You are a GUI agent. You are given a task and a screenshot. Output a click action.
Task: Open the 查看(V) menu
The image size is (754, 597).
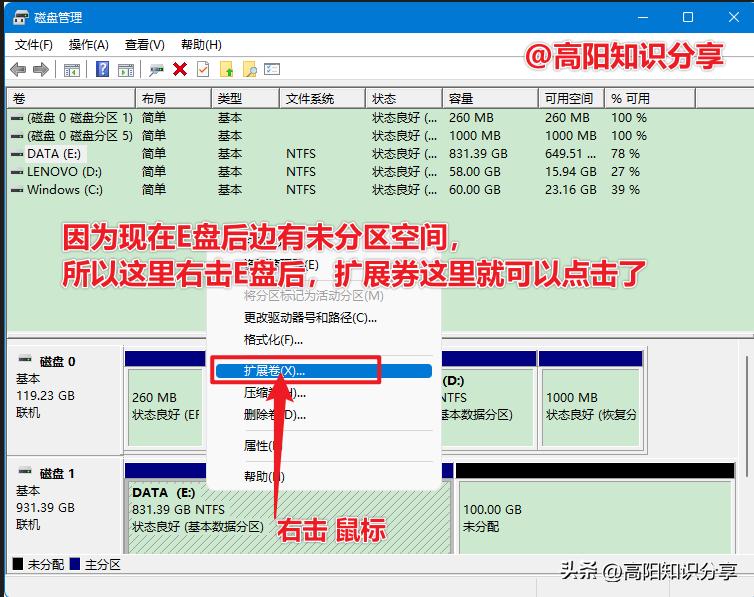tap(144, 45)
